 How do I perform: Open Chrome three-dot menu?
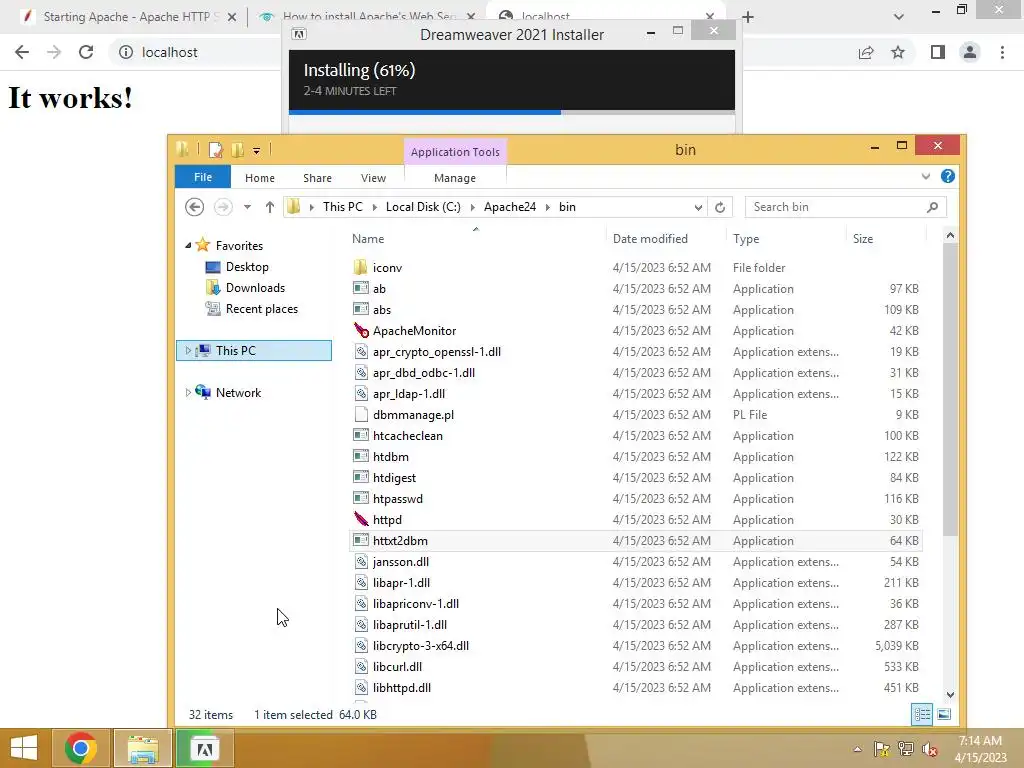pos(1002,52)
